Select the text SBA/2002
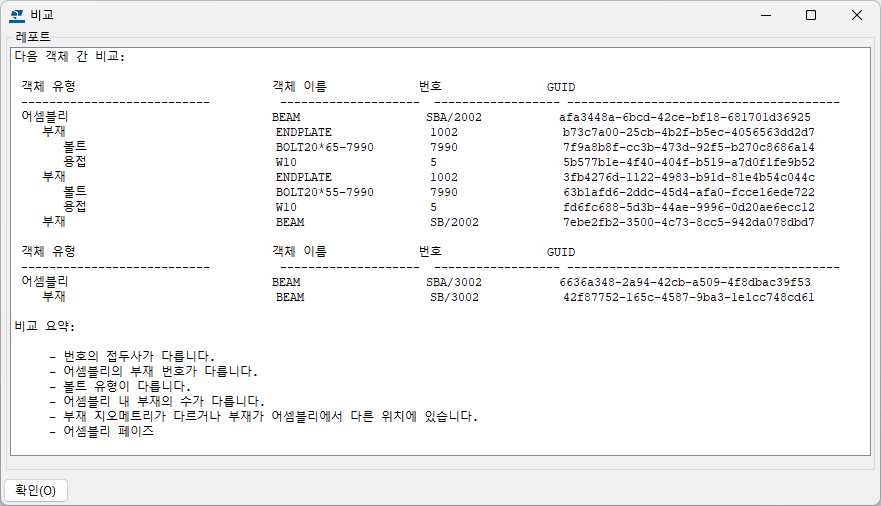The image size is (881, 506). pos(453,117)
